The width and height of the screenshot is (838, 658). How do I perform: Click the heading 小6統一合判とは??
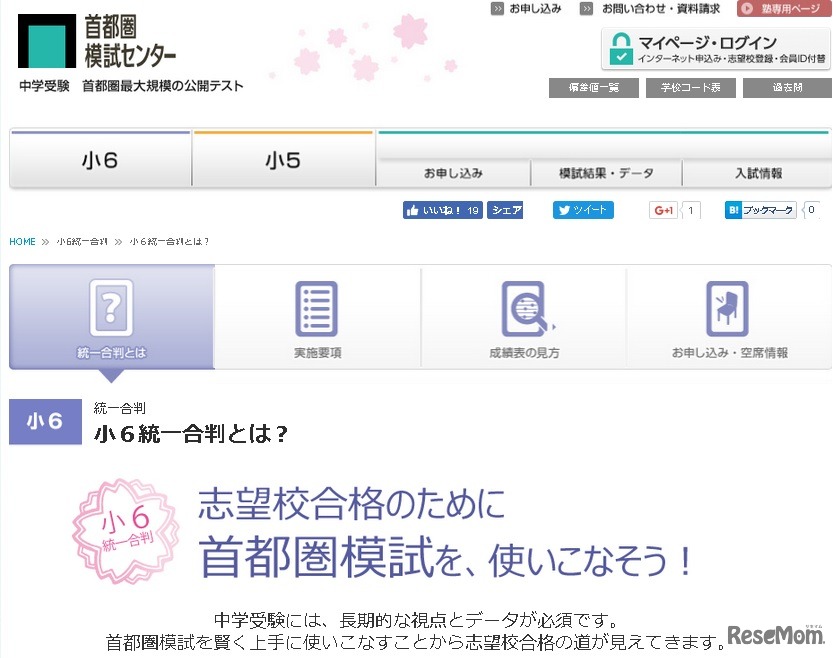point(191,433)
